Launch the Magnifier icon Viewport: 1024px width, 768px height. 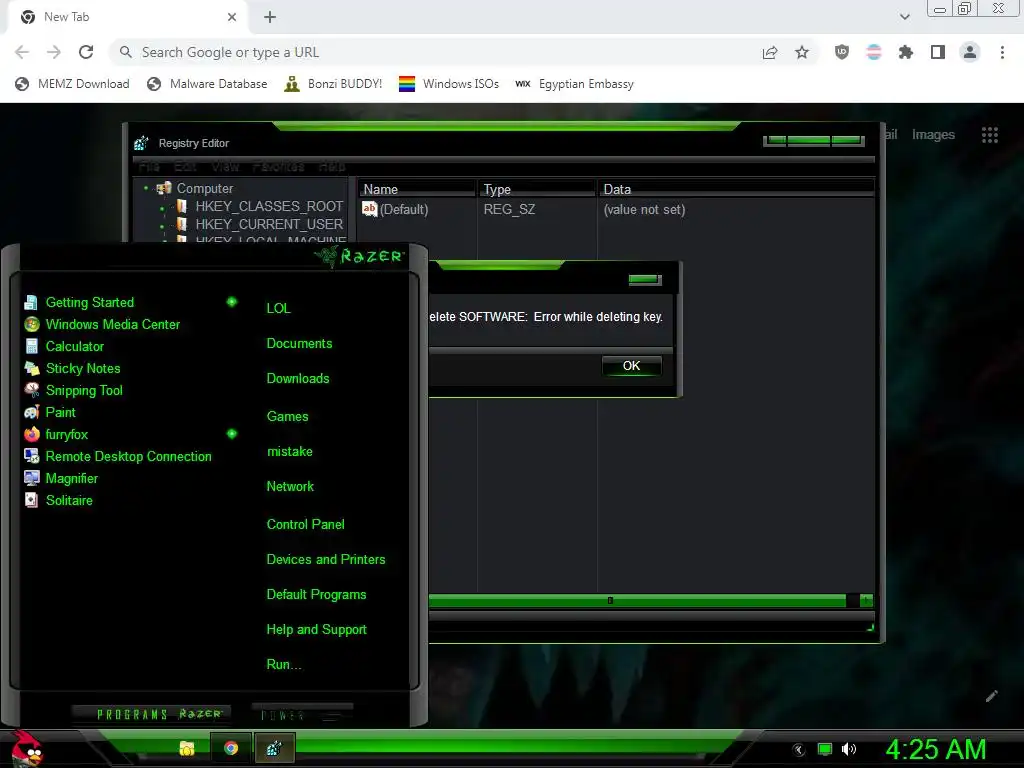click(x=31, y=479)
